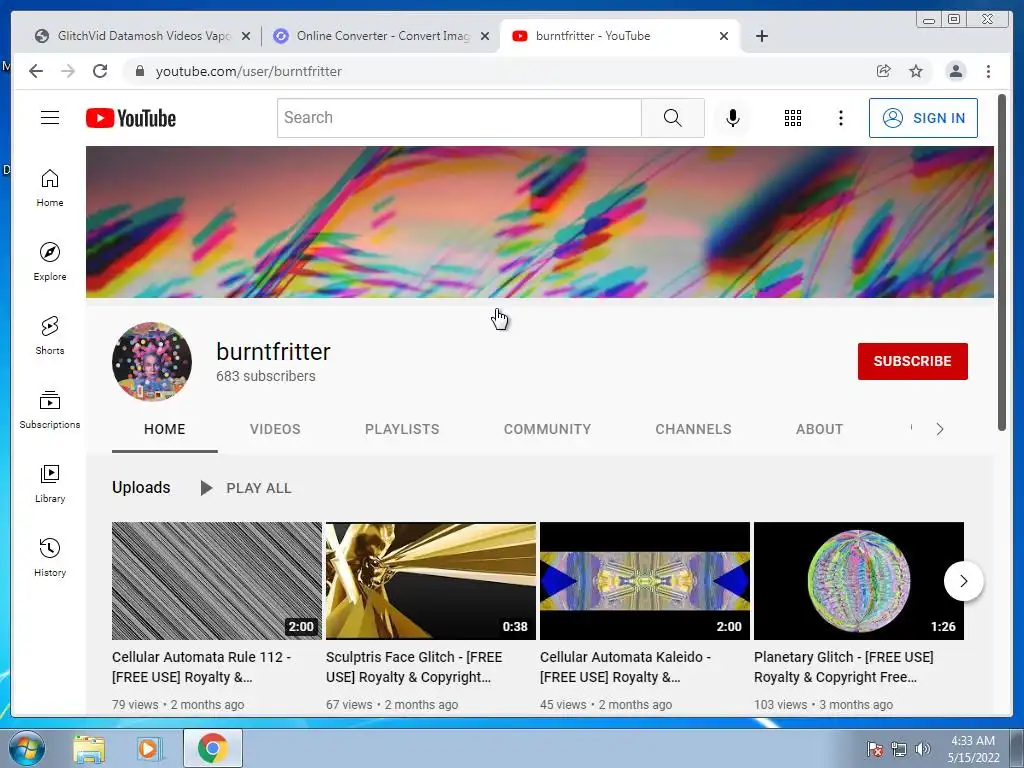
Task: Open the Chrome three-dot menu
Action: point(988,71)
